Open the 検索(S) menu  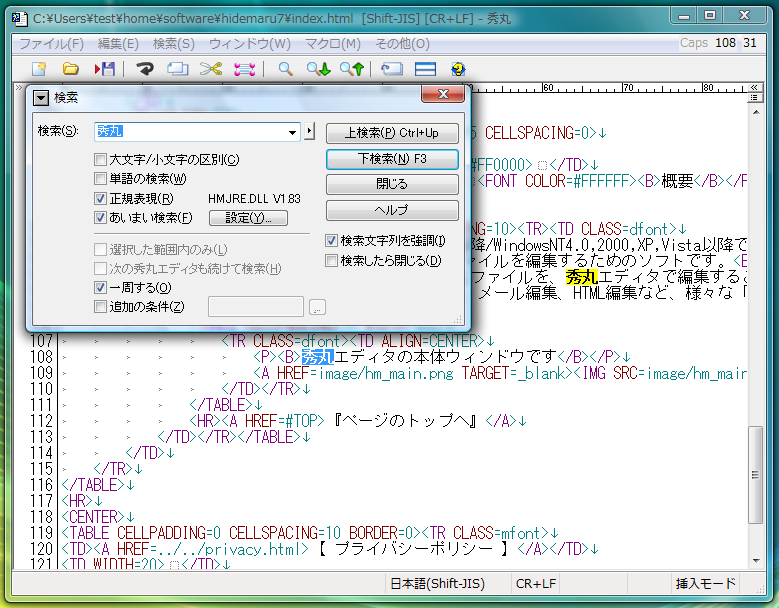[x=174, y=44]
